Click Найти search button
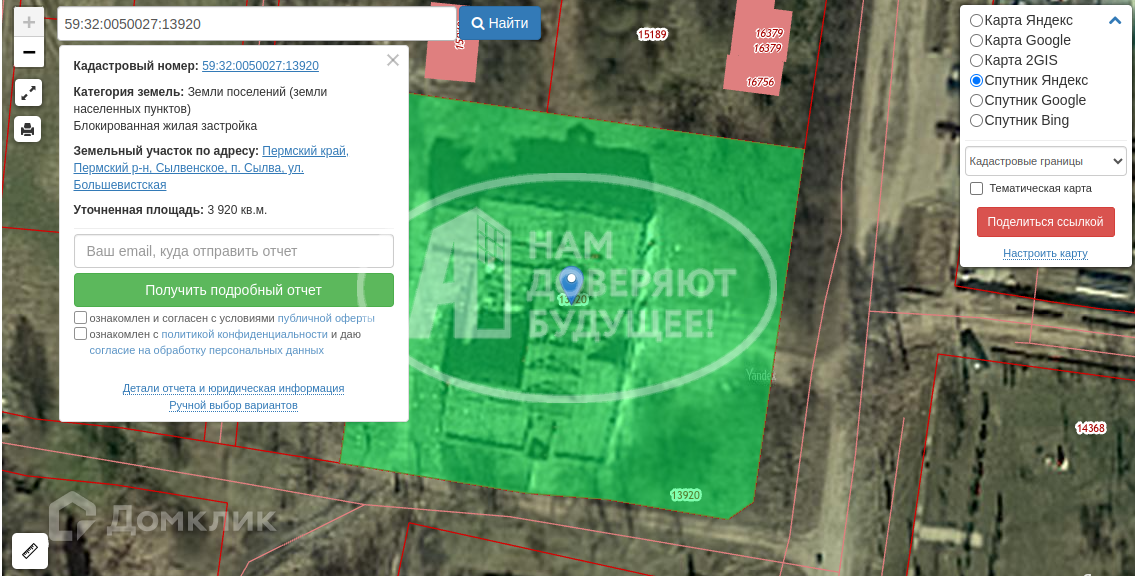 coord(499,23)
